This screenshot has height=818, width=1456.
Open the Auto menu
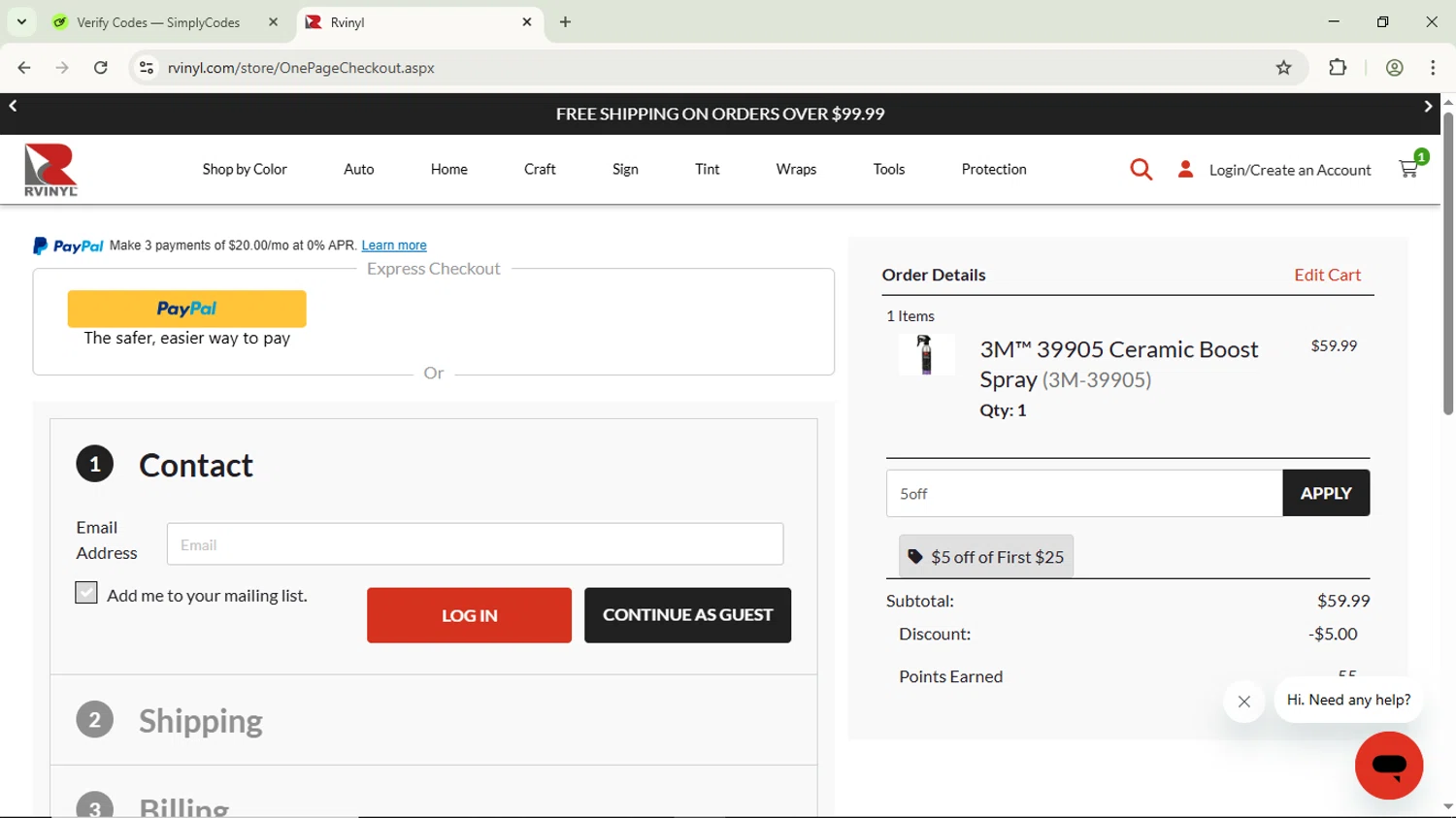coord(358,170)
